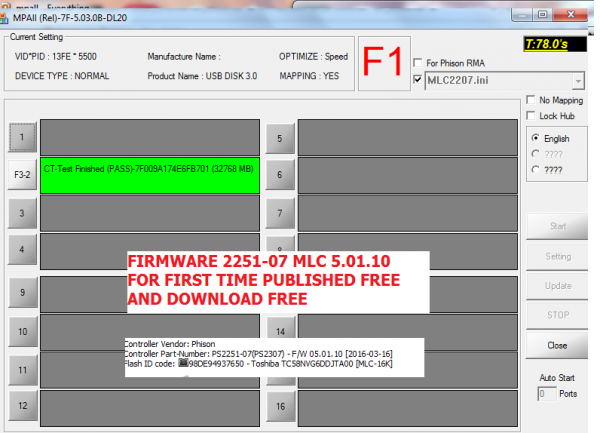Image resolution: width=600 pixels, height=433 pixels.
Task: Click the Controller Vendor: Phison line
Action: tap(170, 343)
